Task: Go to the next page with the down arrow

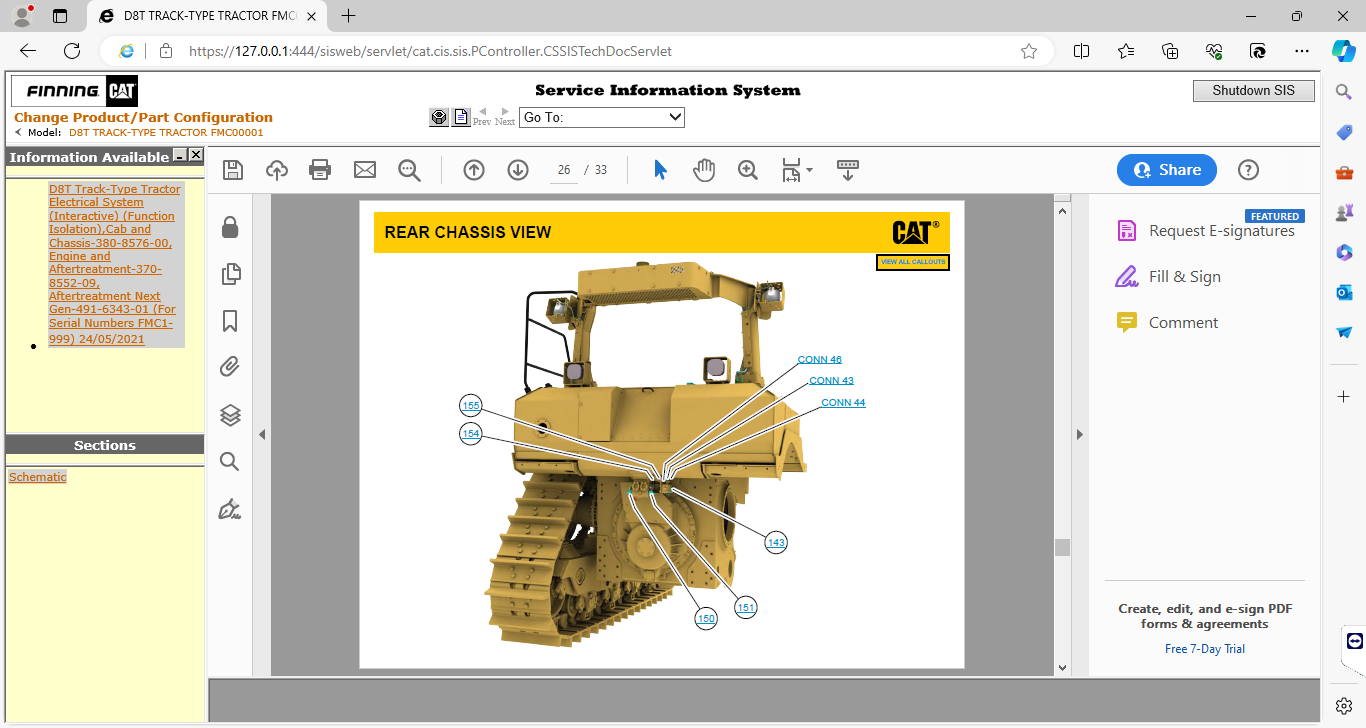Action: tap(518, 170)
